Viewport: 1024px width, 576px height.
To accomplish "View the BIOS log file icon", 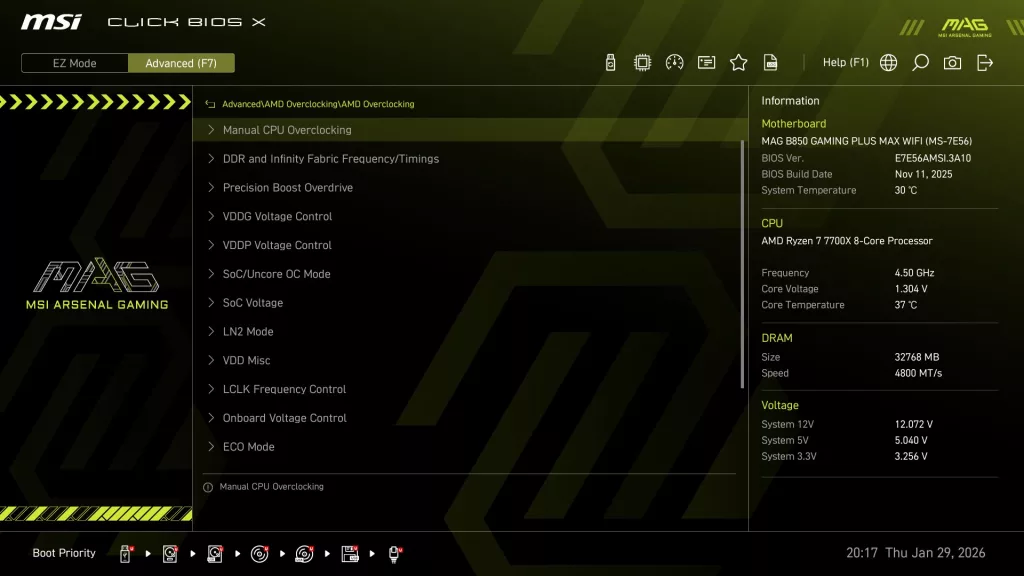I will point(771,62).
